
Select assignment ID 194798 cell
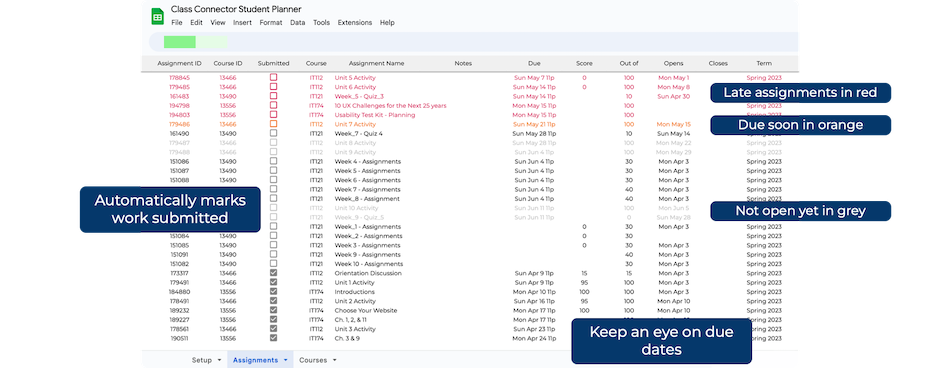179,105
